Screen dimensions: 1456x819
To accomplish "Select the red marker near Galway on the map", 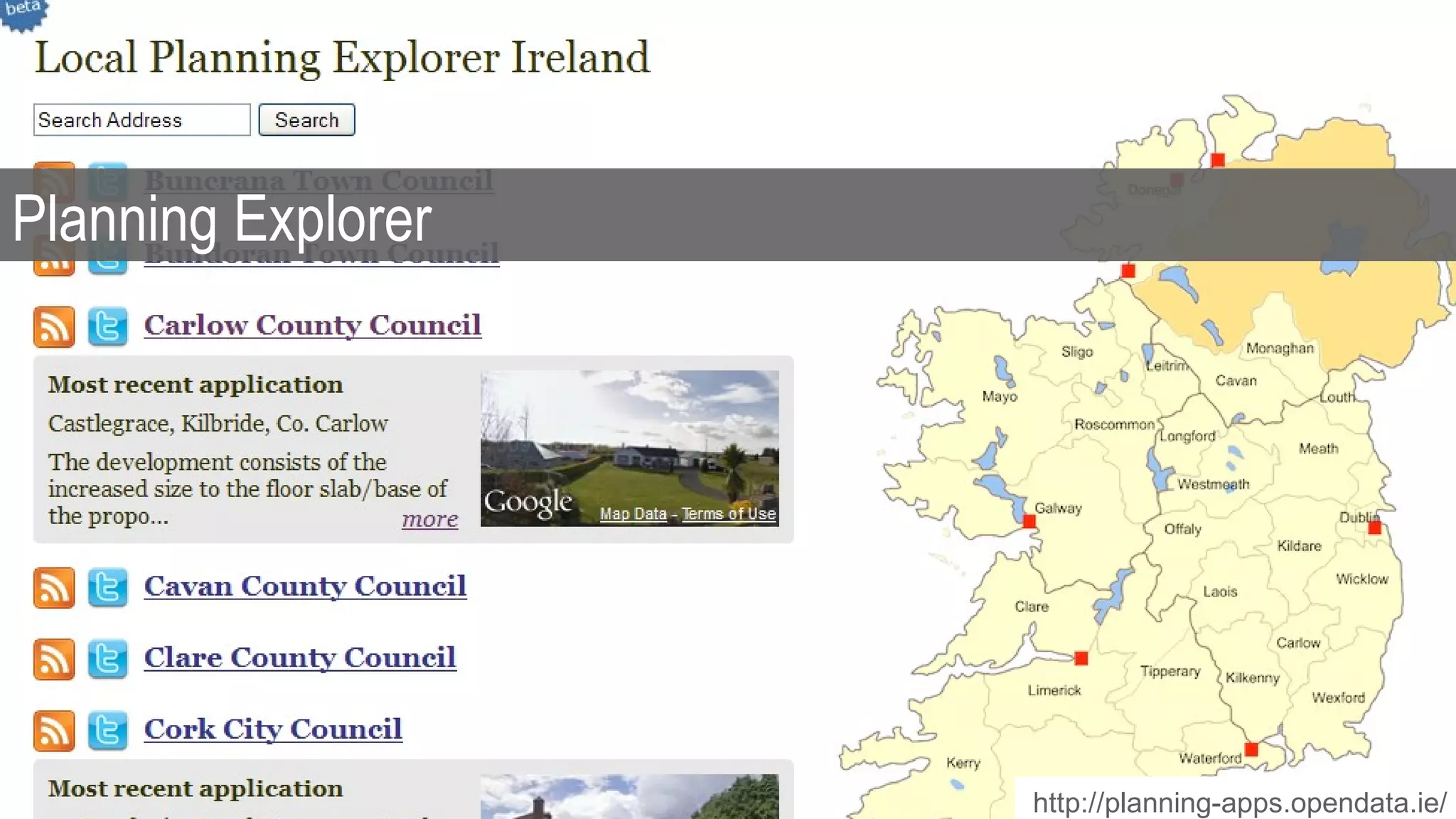I will (x=1029, y=522).
